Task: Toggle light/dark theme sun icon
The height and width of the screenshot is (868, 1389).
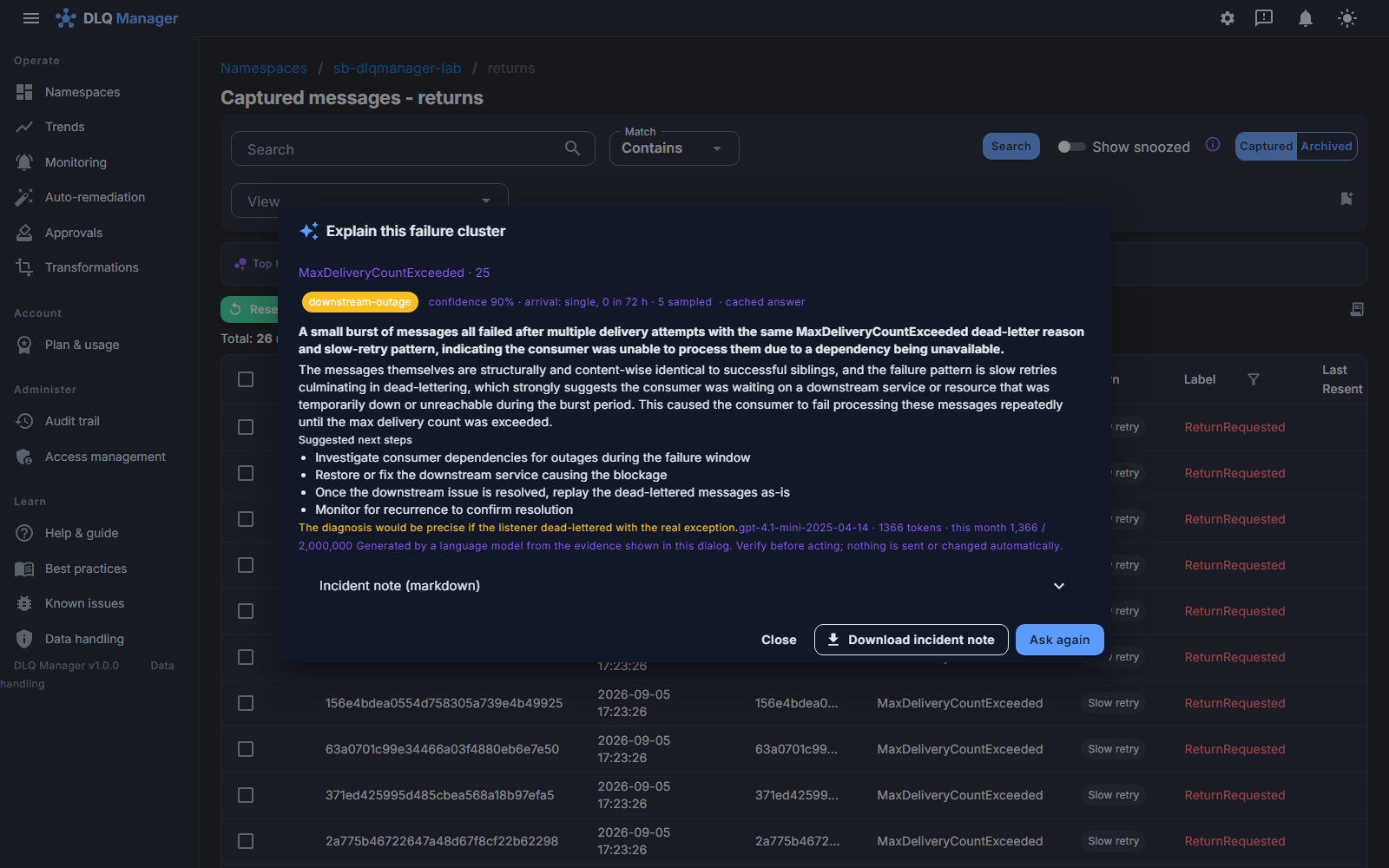Action: 1347,18
